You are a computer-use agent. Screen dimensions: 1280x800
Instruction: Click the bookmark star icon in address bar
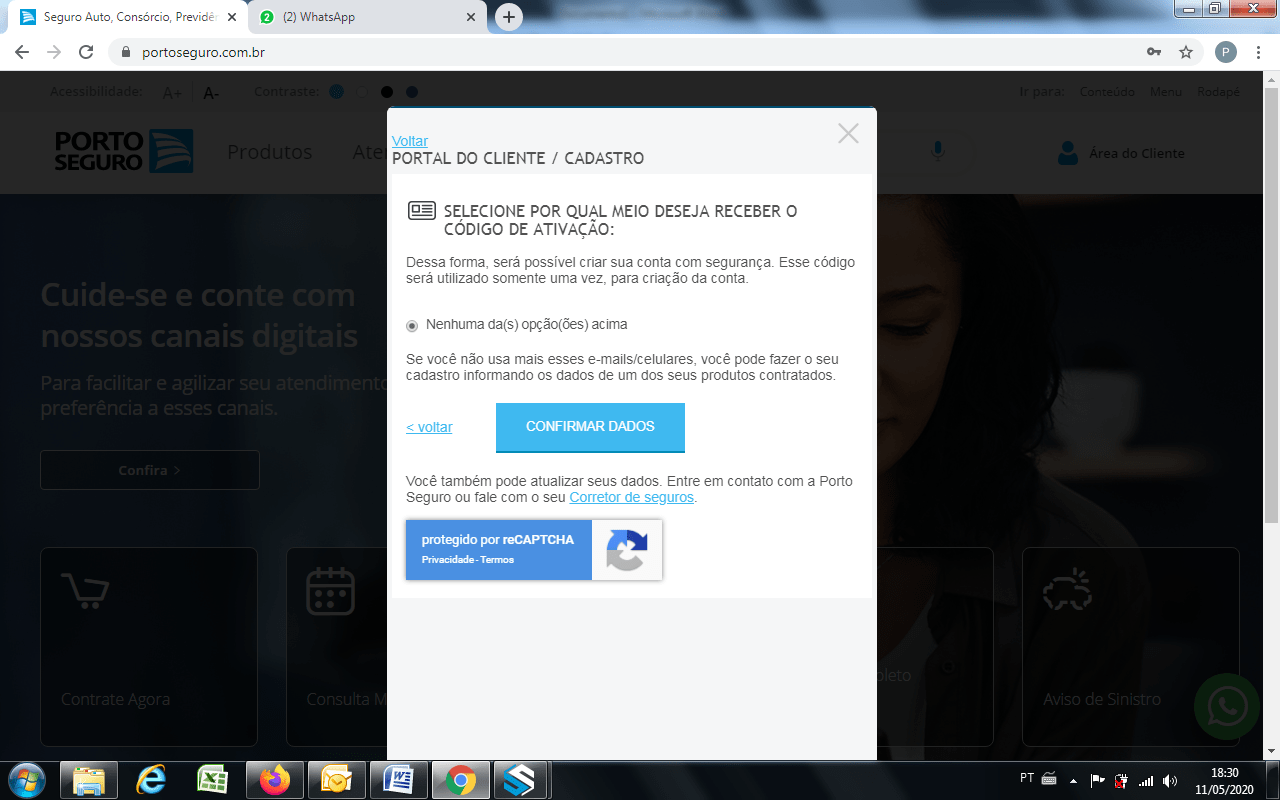(1186, 52)
